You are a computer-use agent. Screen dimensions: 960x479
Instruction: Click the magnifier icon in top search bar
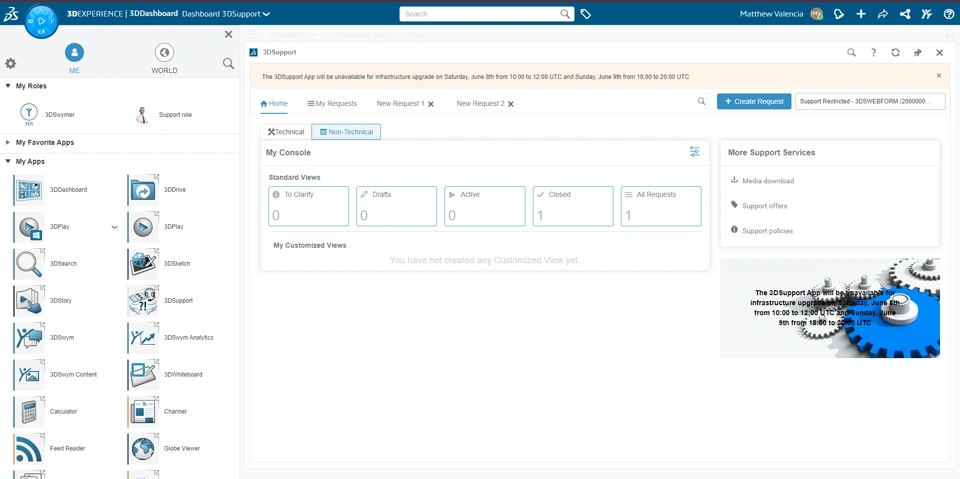[565, 13]
